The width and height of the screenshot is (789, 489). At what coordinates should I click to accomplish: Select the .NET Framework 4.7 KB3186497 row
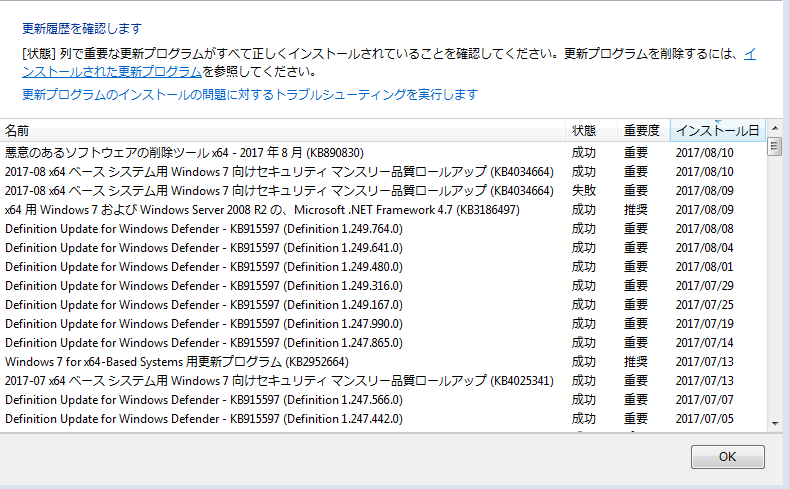[262, 210]
